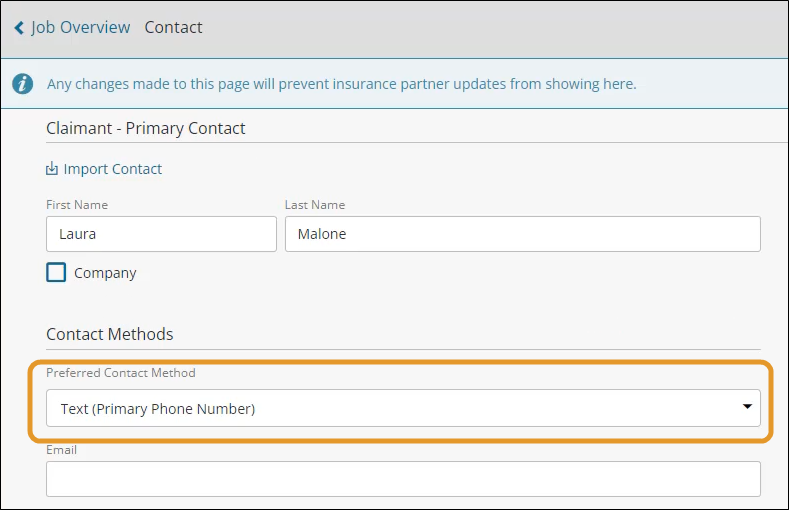Open the Text (Primary Phone Number) dropdown
This screenshot has width=789, height=510.
pyautogui.click(x=404, y=408)
